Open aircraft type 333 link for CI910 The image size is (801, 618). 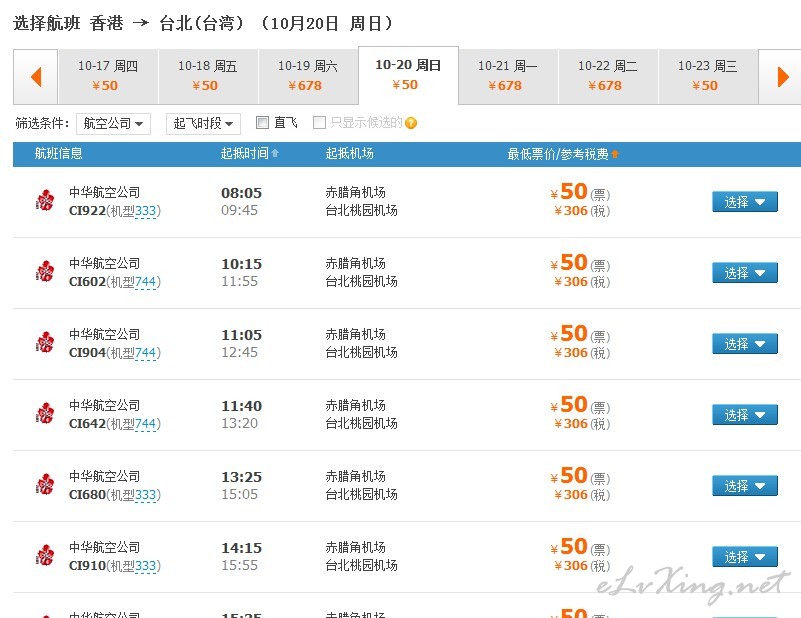(146, 566)
